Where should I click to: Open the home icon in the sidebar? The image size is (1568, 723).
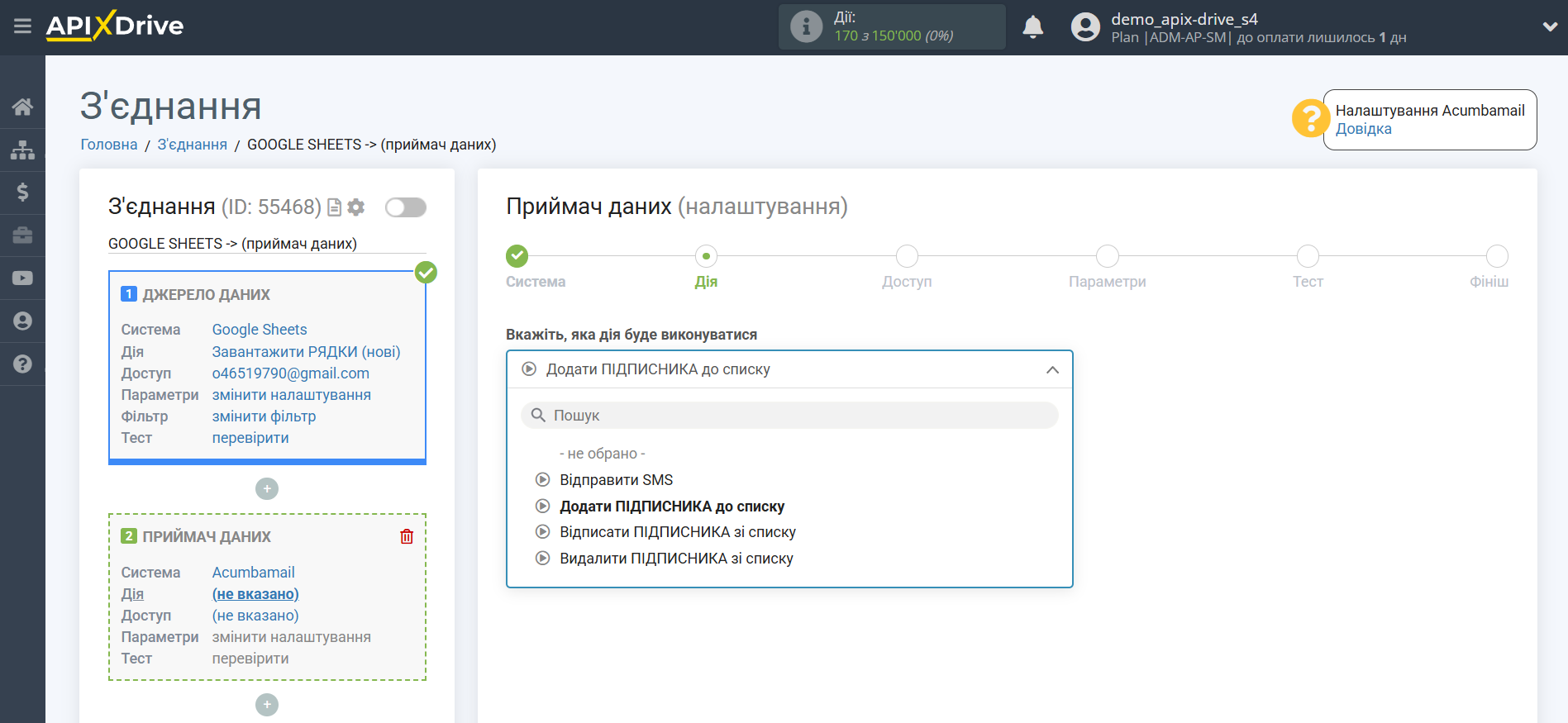(22, 107)
